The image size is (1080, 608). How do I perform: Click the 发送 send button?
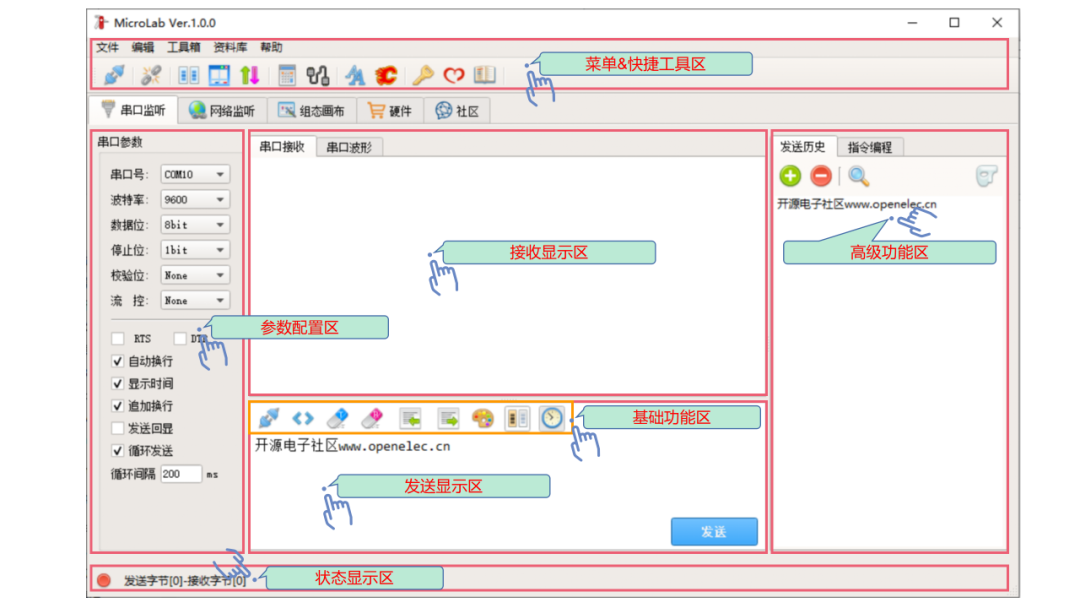tap(713, 531)
